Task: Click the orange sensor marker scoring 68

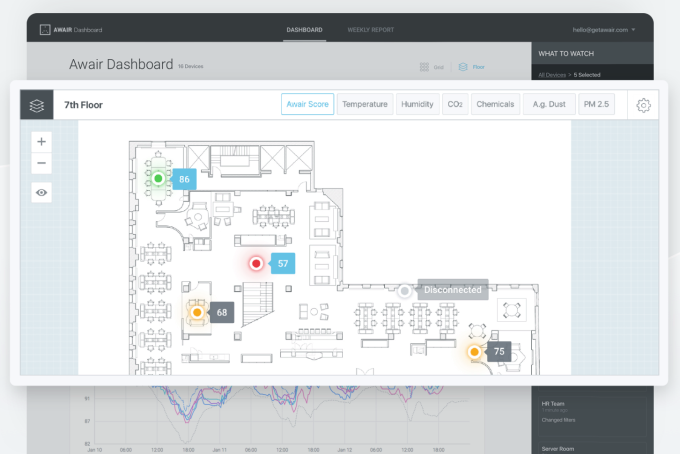Action: point(197,313)
